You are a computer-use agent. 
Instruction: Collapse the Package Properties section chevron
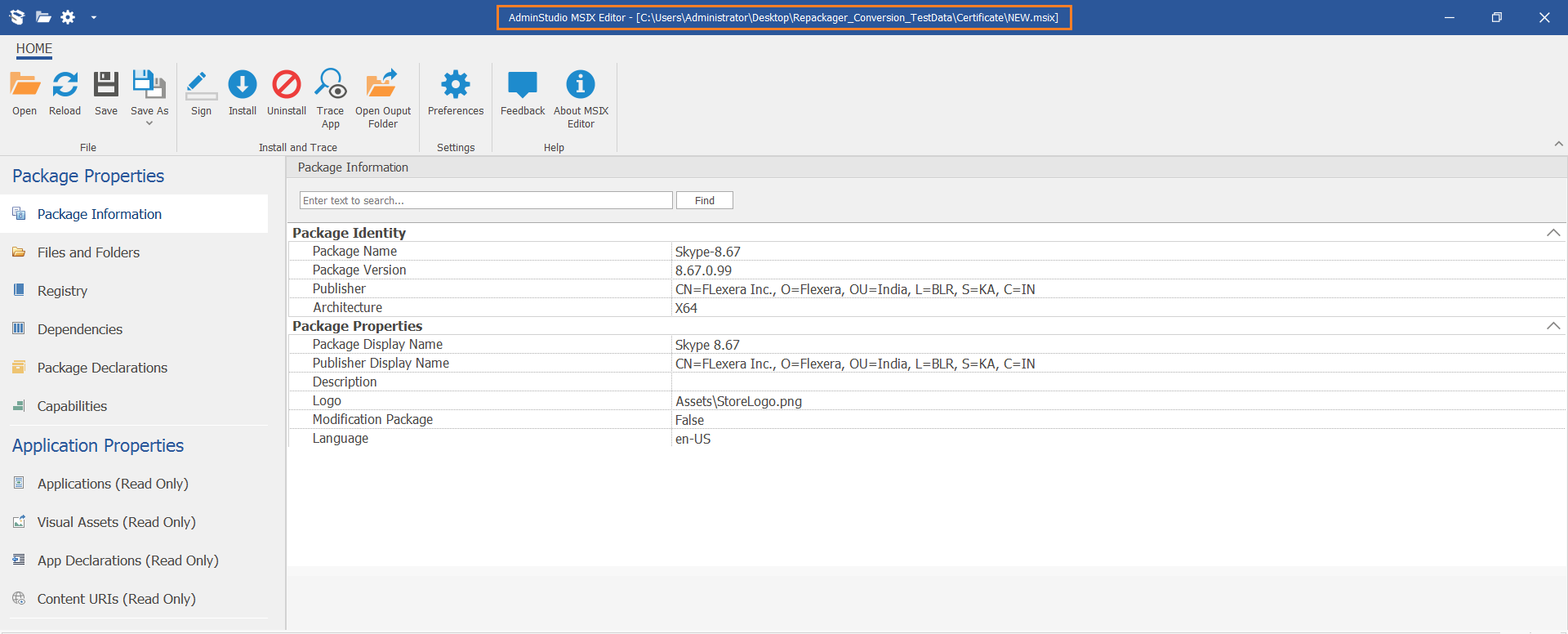click(1552, 326)
